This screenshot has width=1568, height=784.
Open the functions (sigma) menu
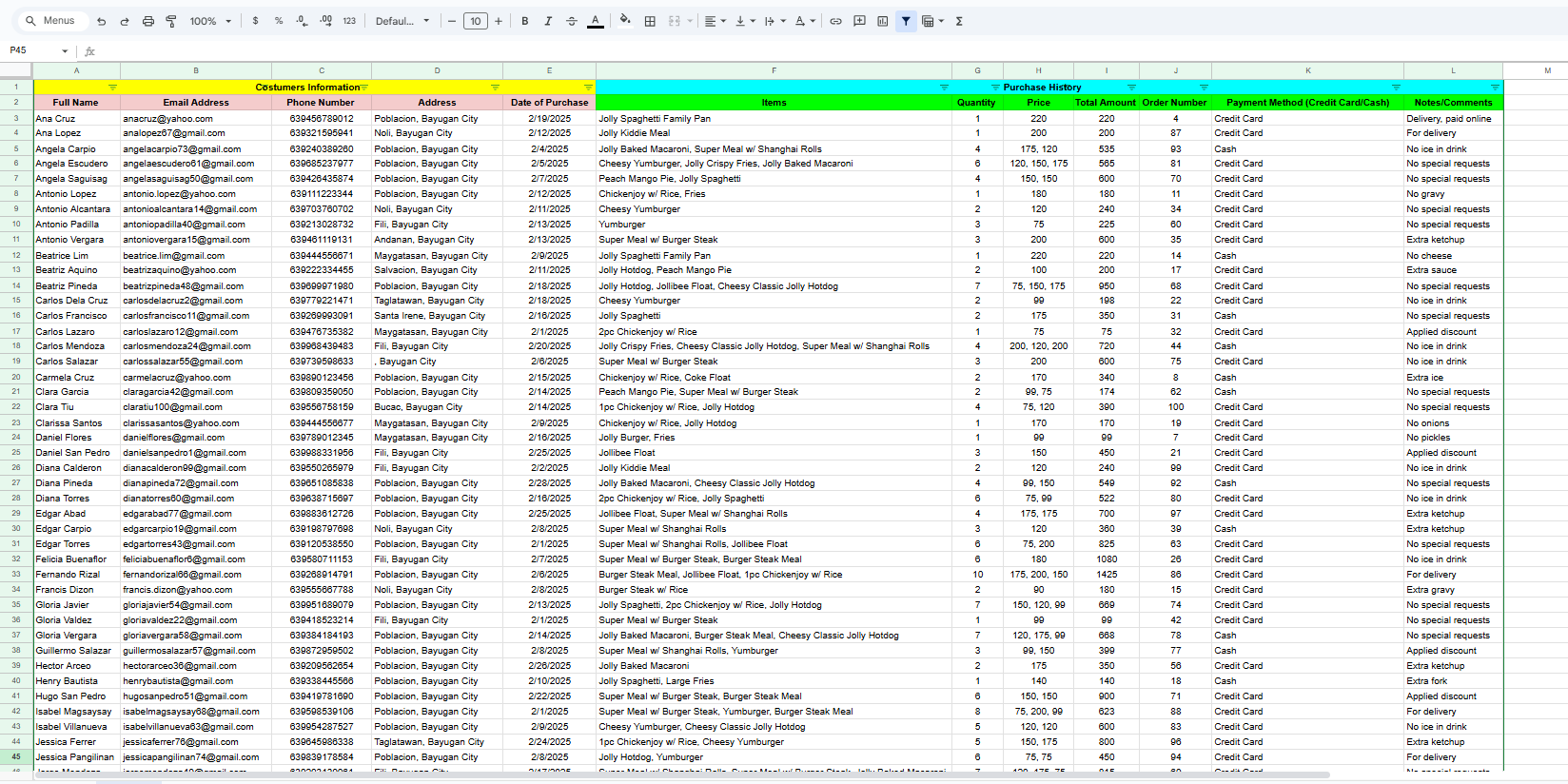959,21
